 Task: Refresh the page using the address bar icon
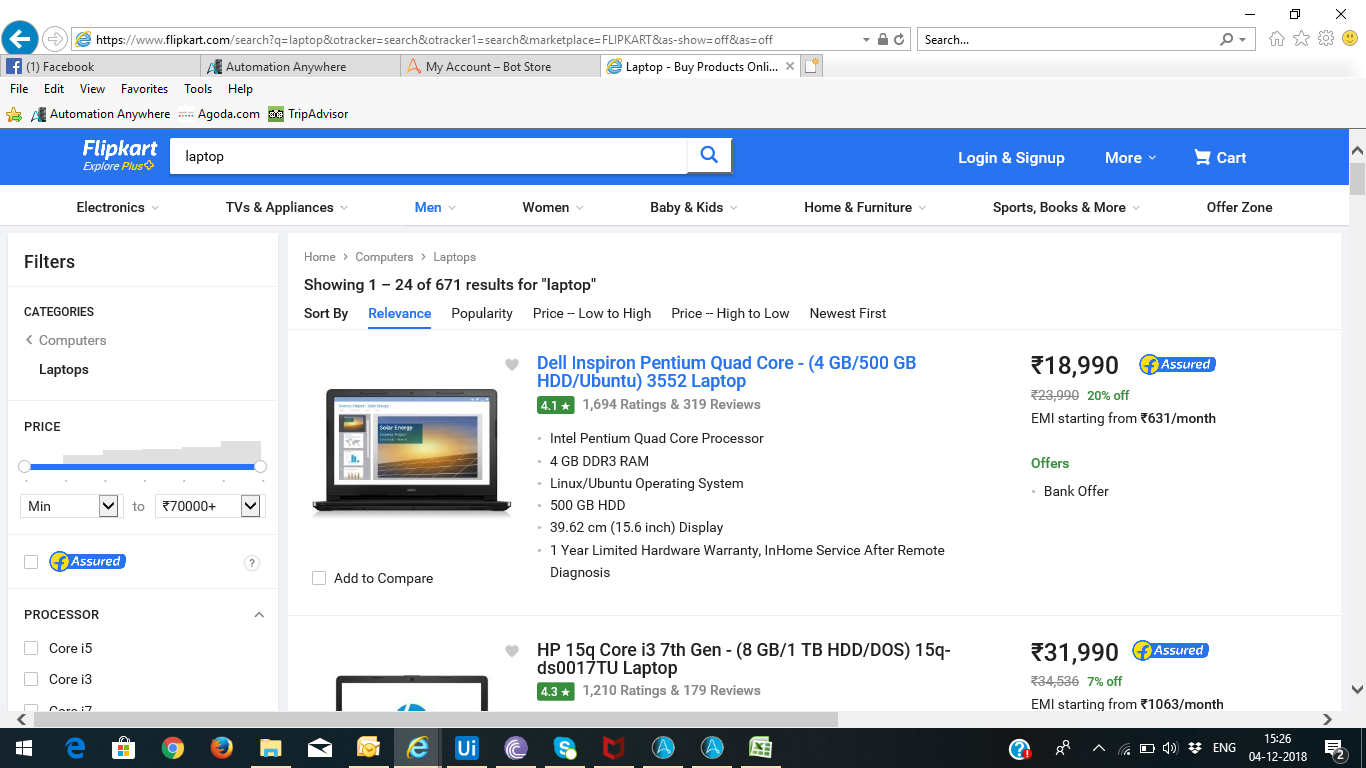(x=899, y=40)
